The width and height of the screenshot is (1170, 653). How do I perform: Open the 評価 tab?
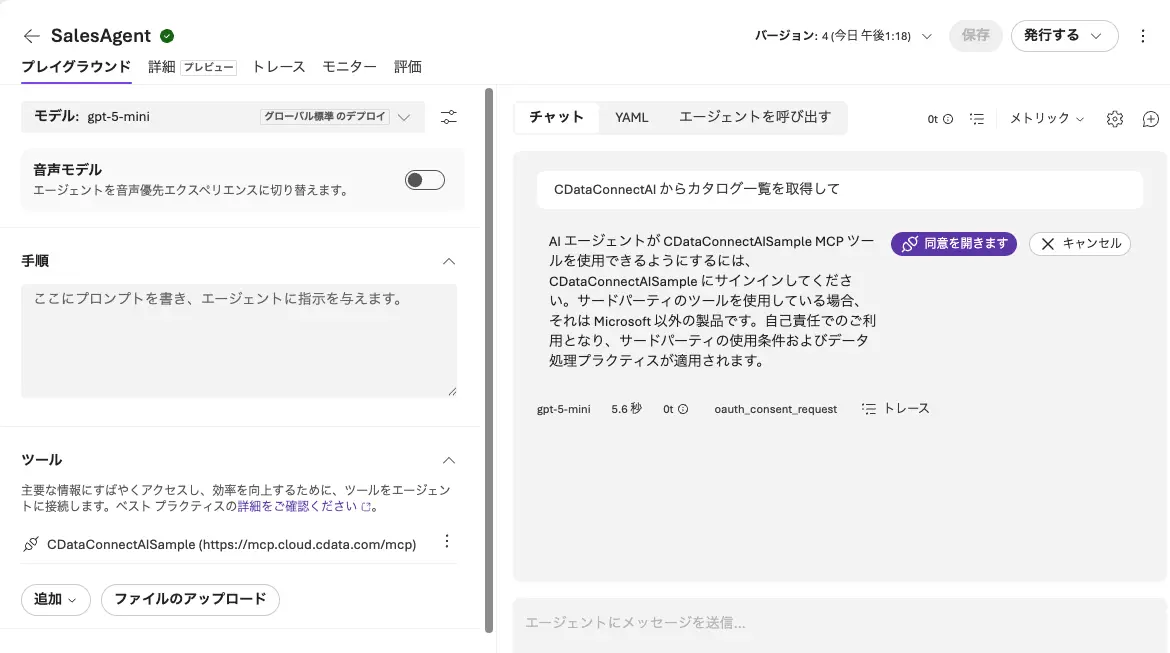click(x=407, y=66)
